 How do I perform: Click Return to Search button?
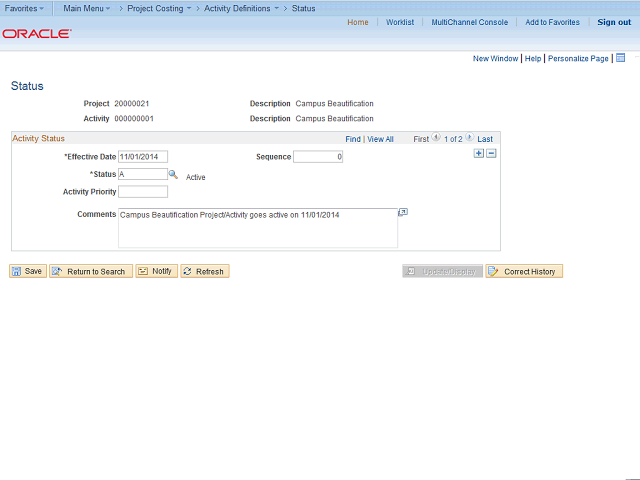[x=91, y=271]
